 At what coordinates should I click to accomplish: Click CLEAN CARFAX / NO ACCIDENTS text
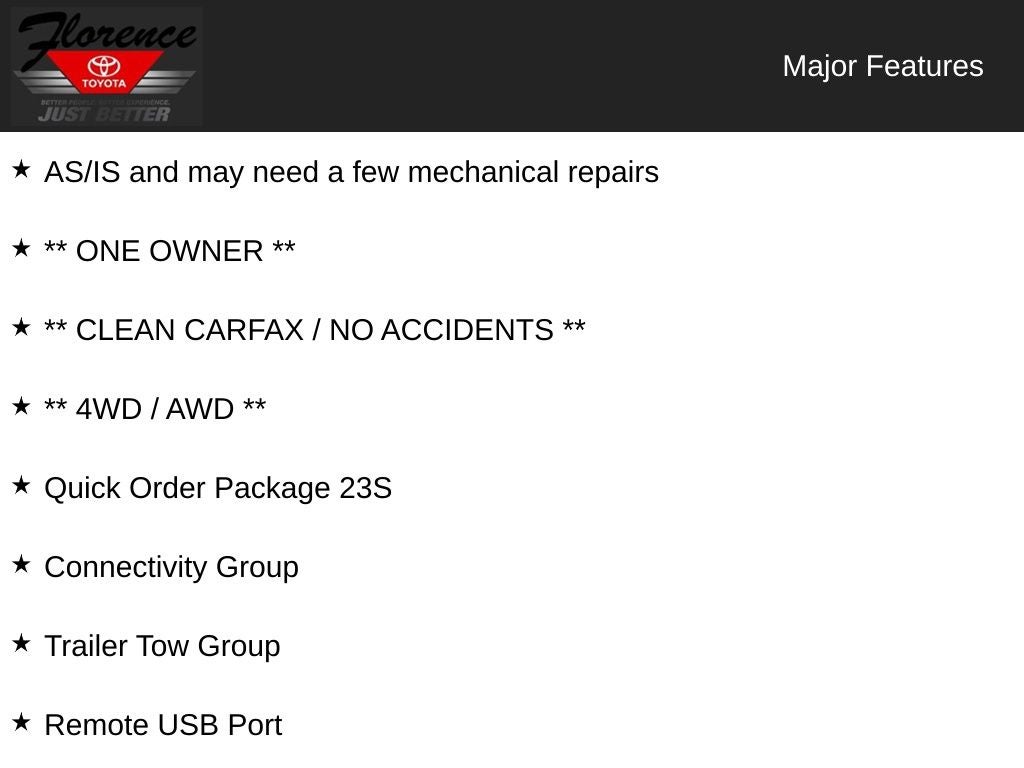(315, 330)
